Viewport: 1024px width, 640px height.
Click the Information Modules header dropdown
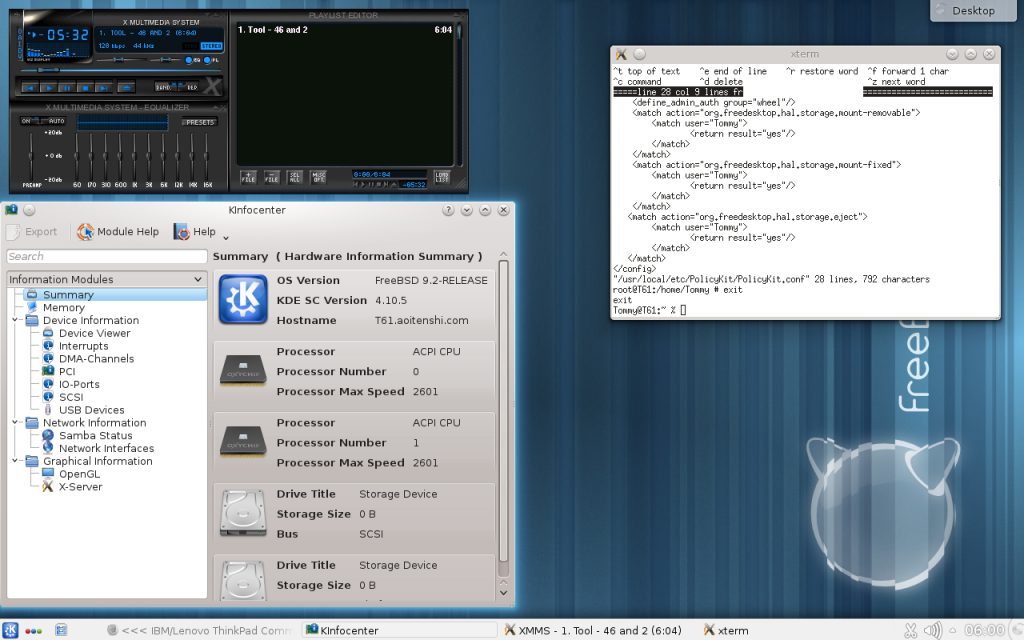[107, 280]
